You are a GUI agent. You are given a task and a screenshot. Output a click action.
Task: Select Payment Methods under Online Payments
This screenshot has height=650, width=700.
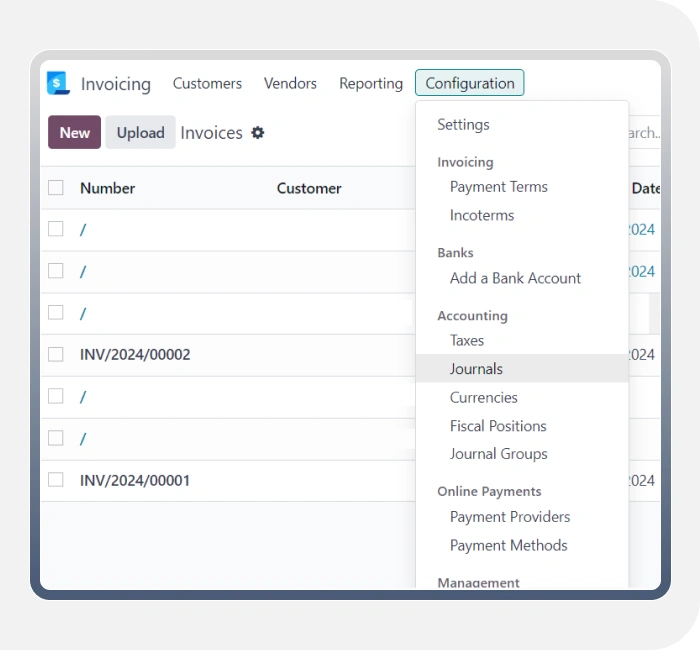point(509,546)
